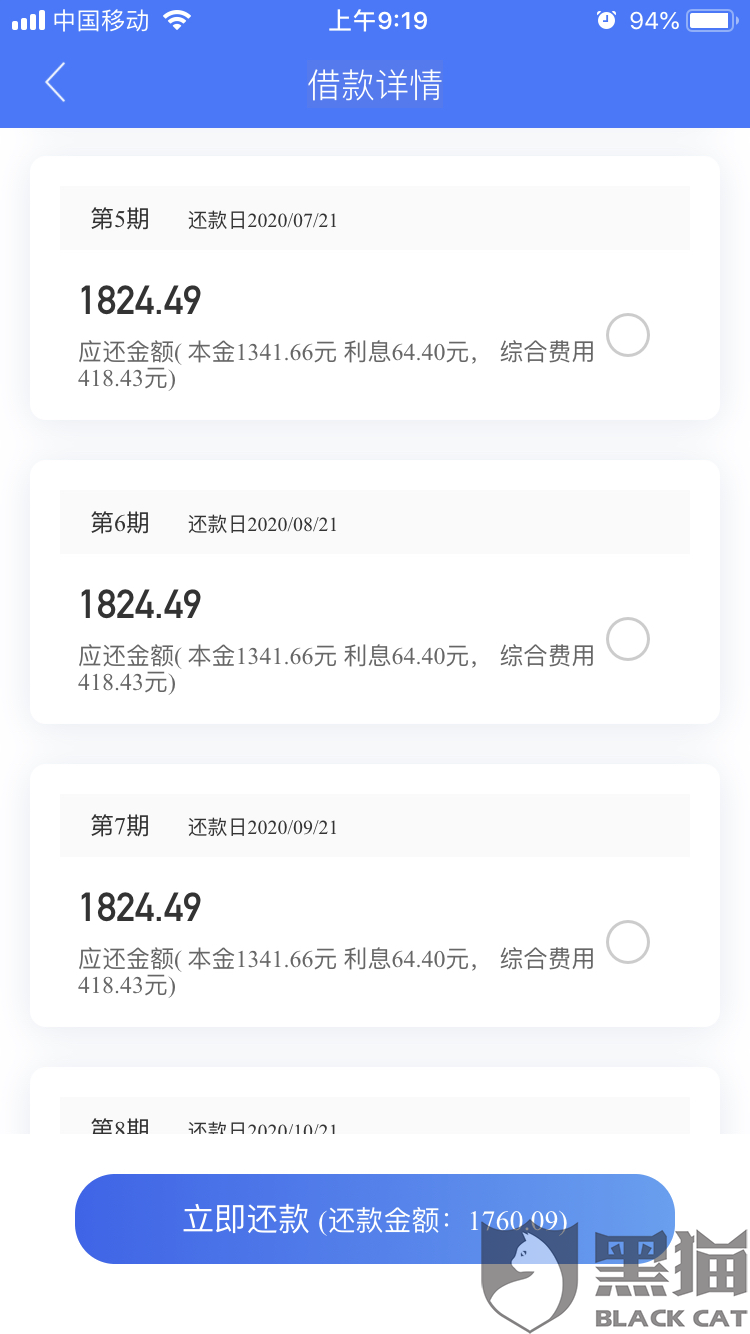Select the radio button for 第7期
This screenshot has width=750, height=1334.
[628, 942]
